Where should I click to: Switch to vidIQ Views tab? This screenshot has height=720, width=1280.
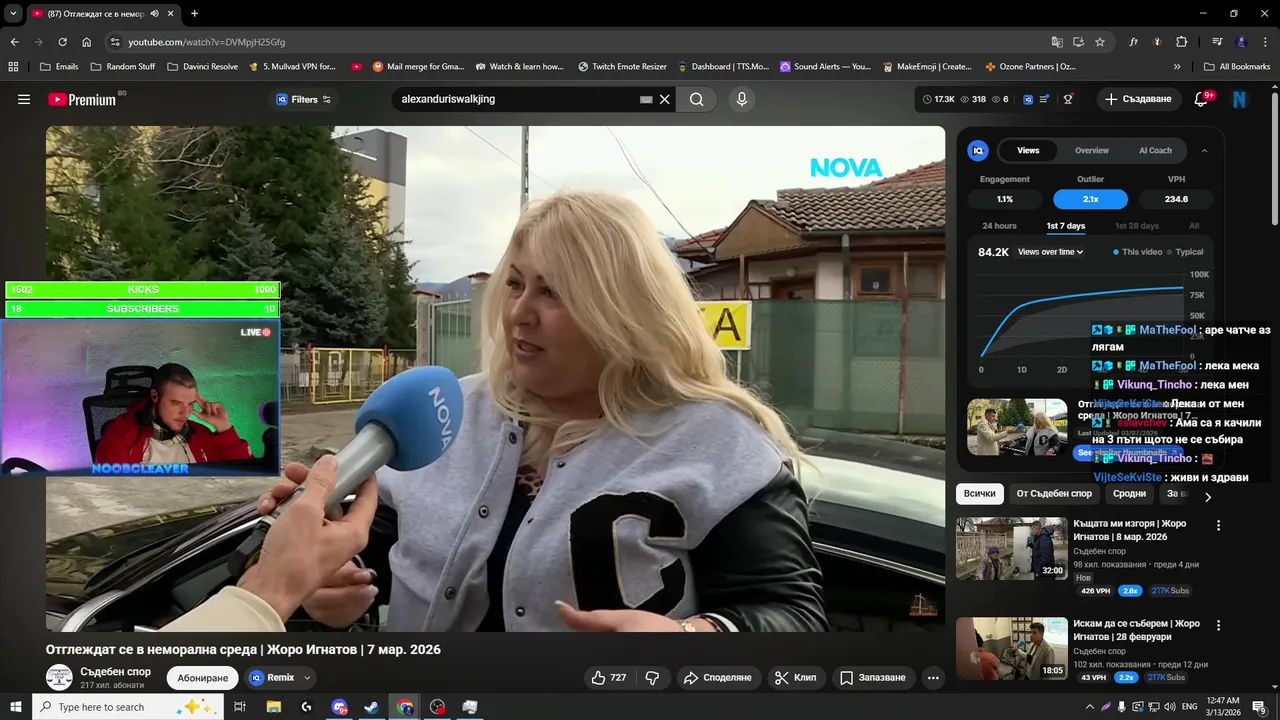coord(1028,150)
